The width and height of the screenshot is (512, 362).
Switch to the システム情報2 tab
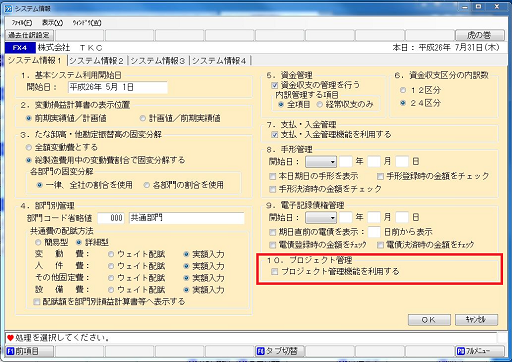pyautogui.click(x=97, y=61)
